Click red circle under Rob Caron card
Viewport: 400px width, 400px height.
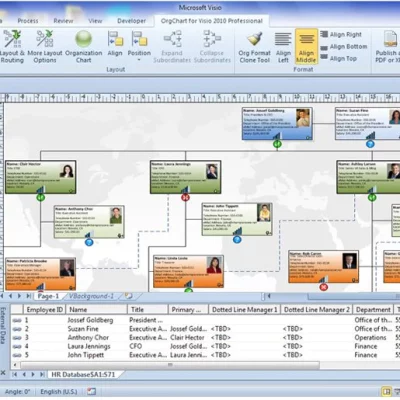point(323,287)
